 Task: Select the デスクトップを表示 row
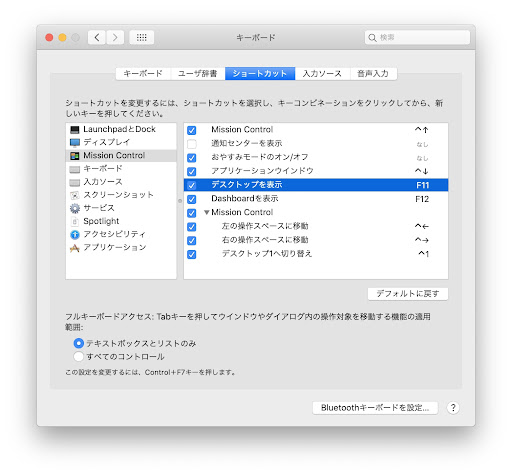(316, 185)
